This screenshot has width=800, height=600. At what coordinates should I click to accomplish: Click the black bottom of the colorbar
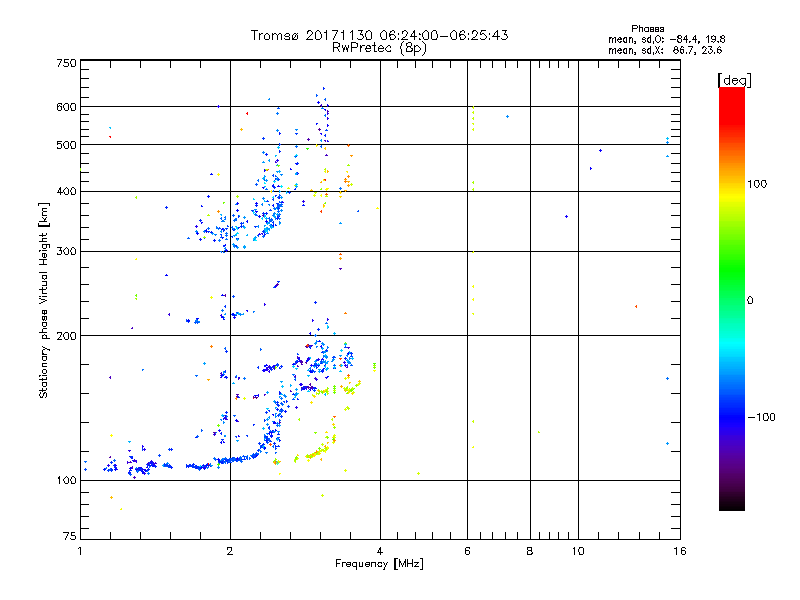[732, 503]
